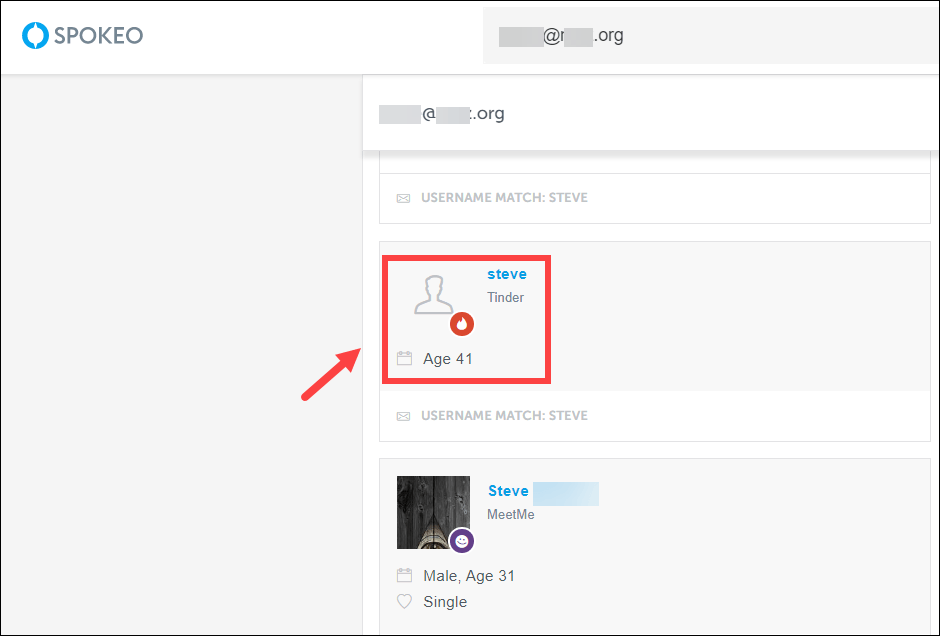
Task: Click the Tinder flame badge icon
Action: point(462,324)
